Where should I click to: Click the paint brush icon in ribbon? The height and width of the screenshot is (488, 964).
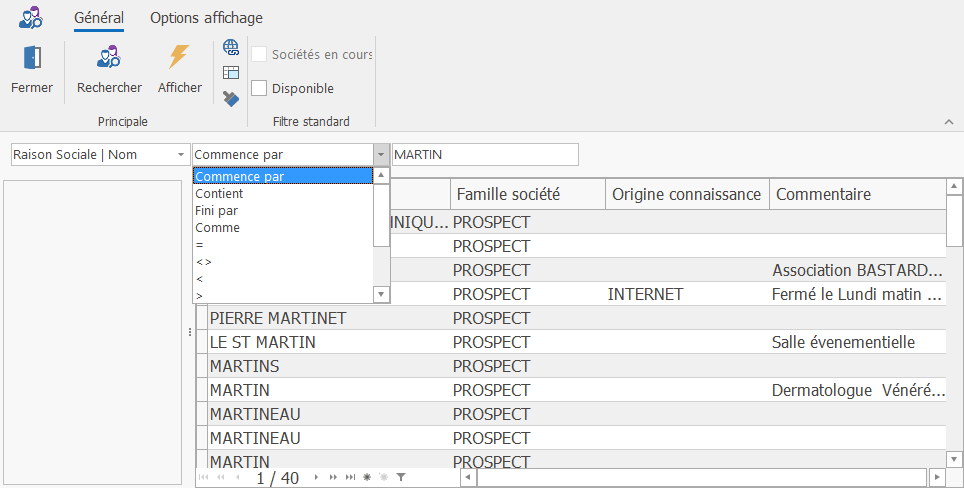[231, 98]
